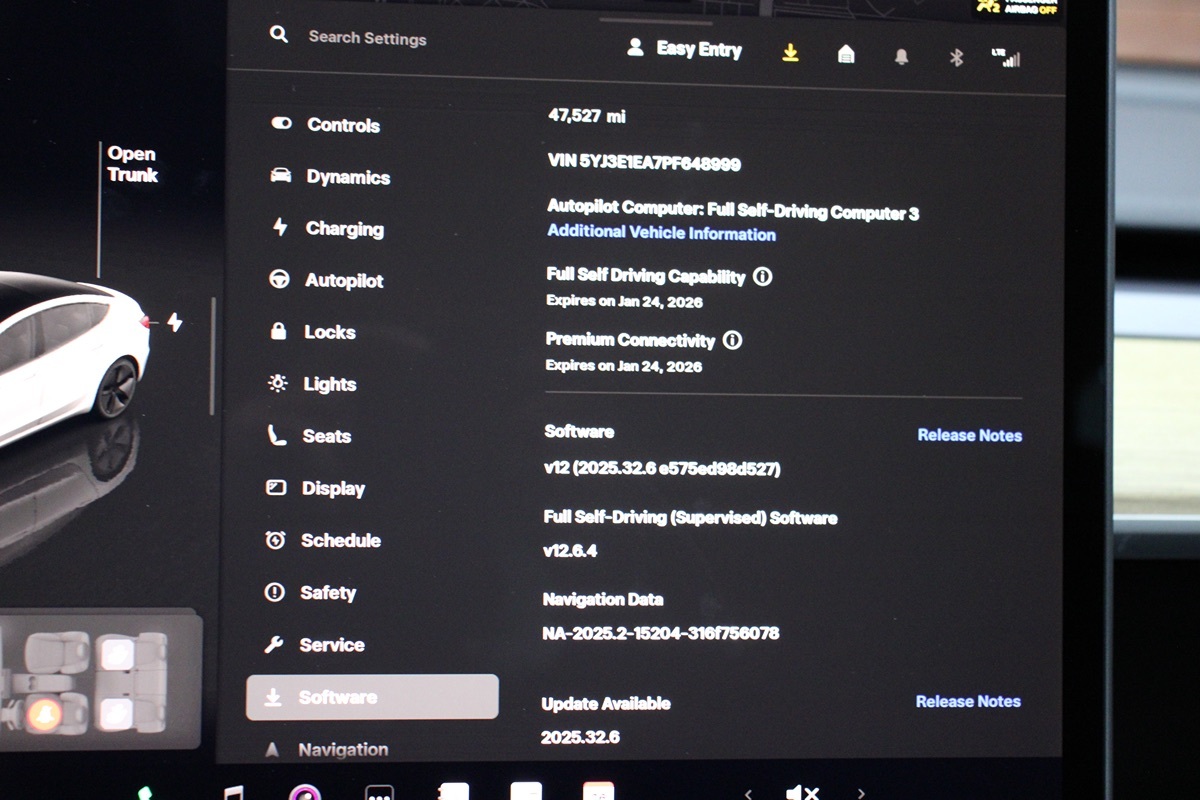Viewport: 1200px width, 800px height.
Task: Open the Charging settings section
Action: click(x=344, y=229)
